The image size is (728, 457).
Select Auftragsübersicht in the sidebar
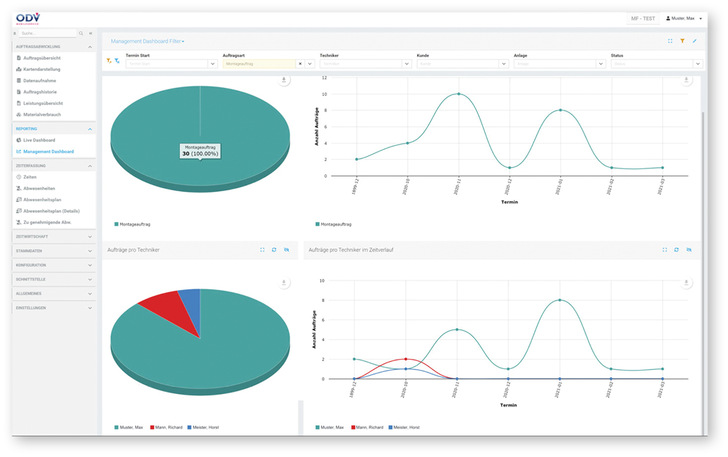tap(46, 59)
